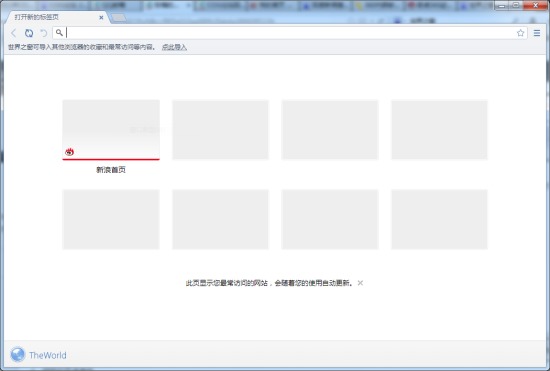This screenshot has height=371, width=550.
Task: Click the TheWorld globe logo
Action: [18, 355]
